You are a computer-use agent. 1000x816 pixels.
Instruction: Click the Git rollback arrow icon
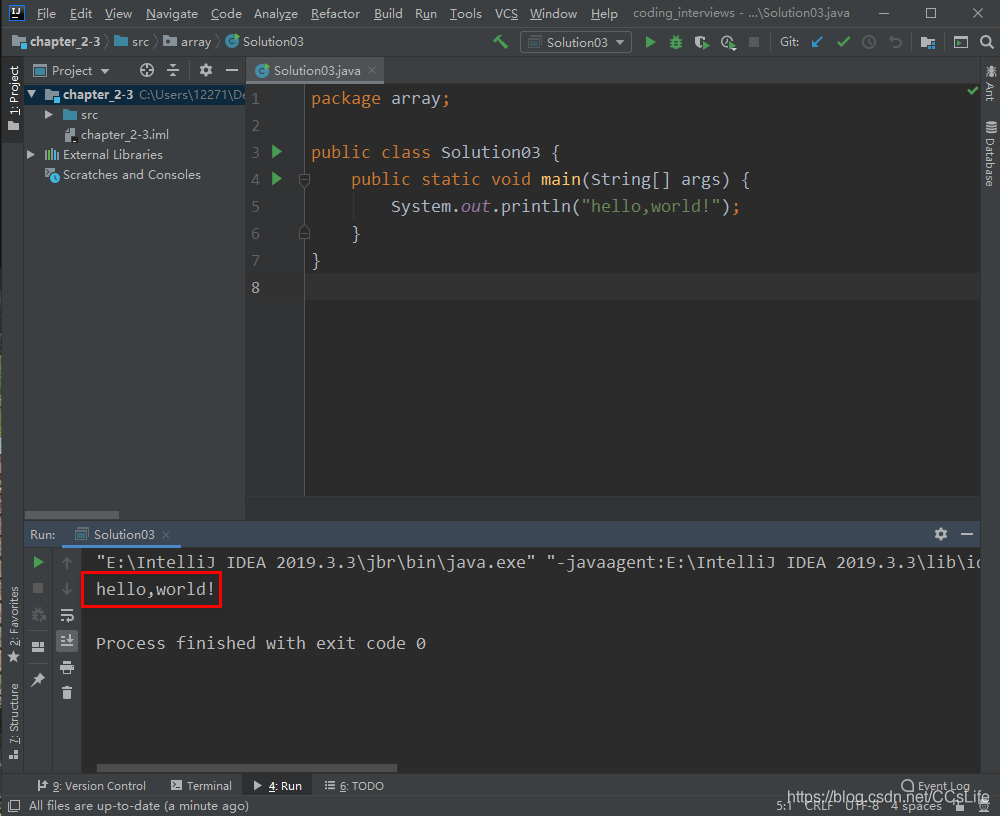point(895,42)
